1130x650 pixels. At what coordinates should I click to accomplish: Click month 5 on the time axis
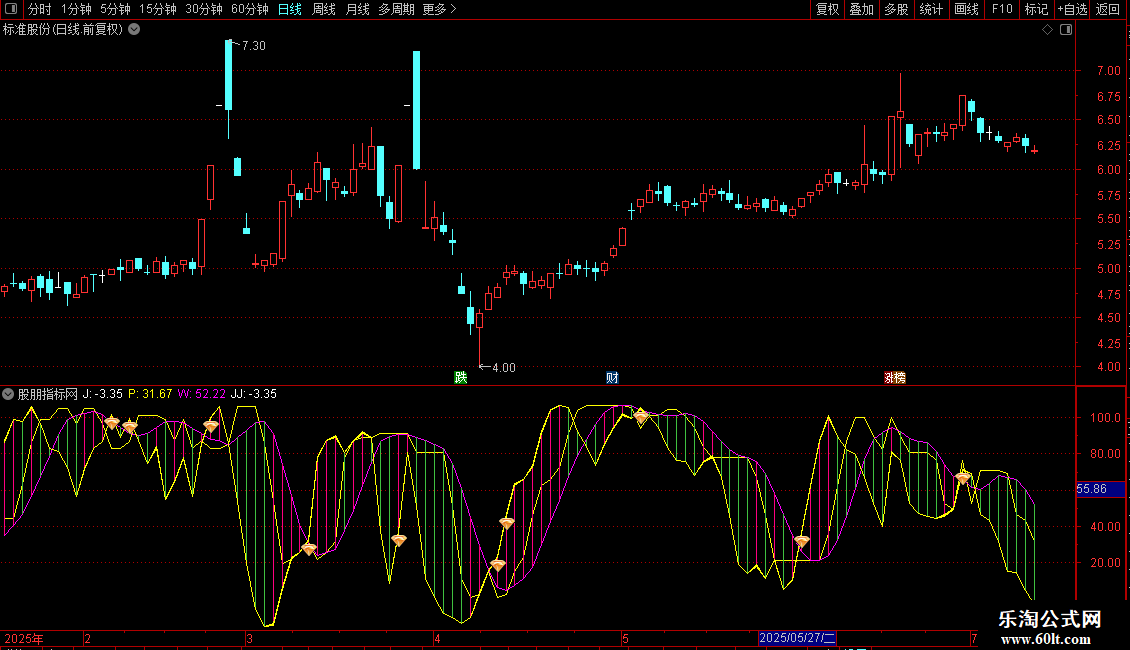[x=626, y=638]
